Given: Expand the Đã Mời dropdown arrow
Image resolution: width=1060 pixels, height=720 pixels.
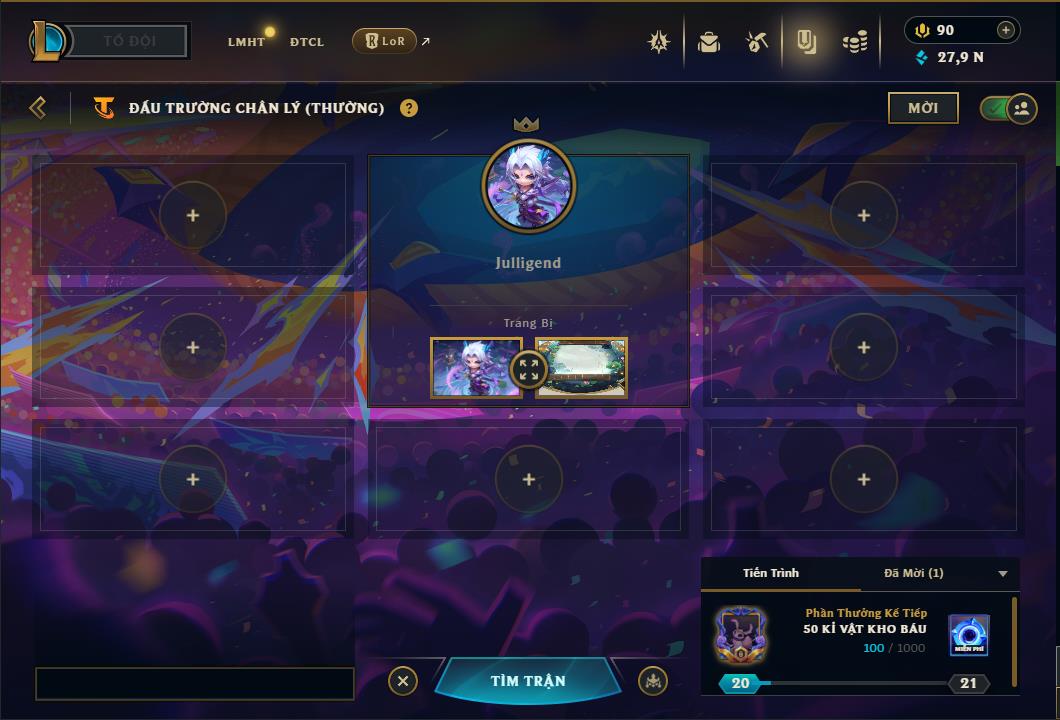Looking at the screenshot, I should point(1003,573).
